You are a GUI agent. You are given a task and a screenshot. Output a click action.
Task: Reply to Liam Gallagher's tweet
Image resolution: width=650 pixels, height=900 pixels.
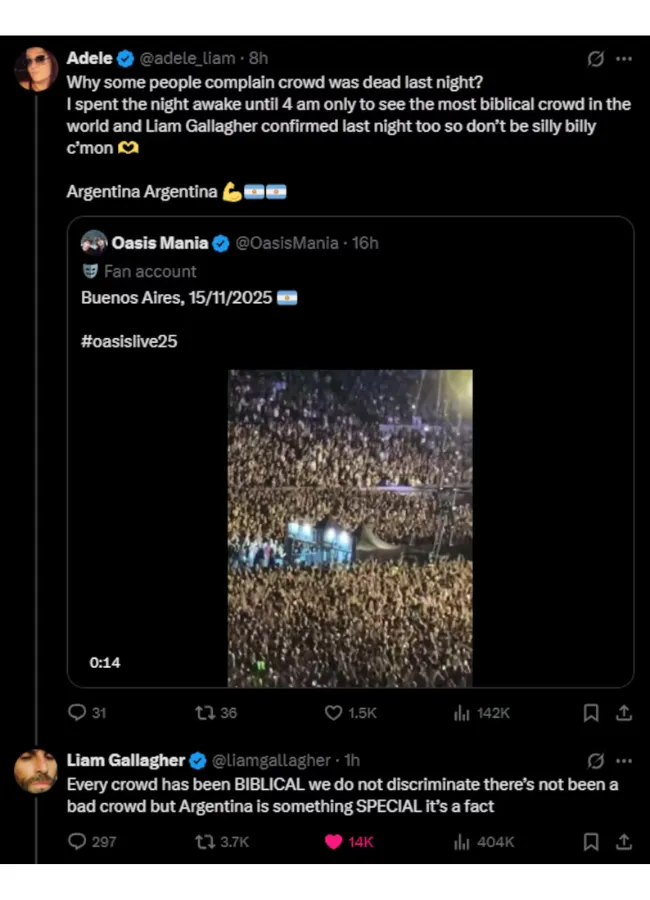click(76, 842)
